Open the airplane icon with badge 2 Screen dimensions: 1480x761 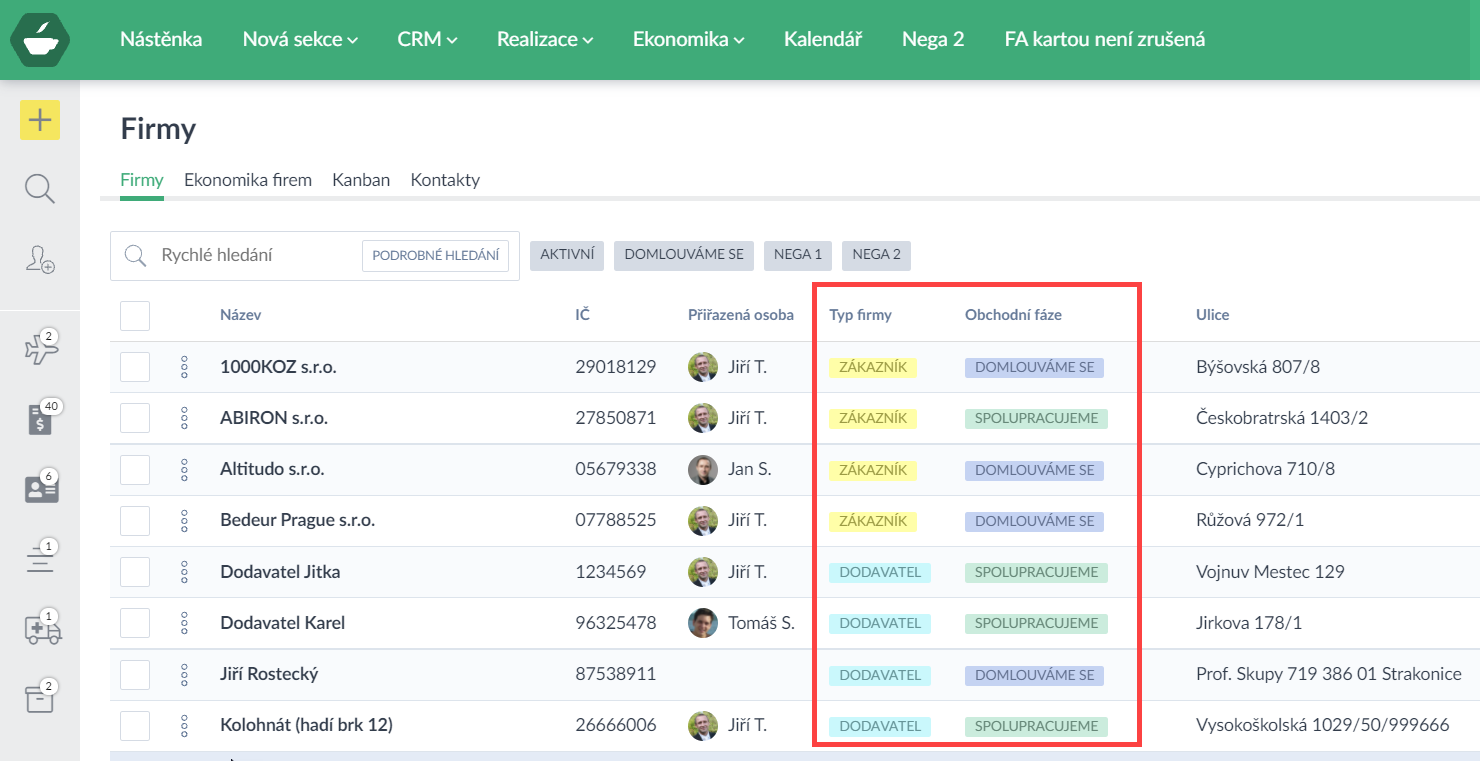tap(40, 349)
